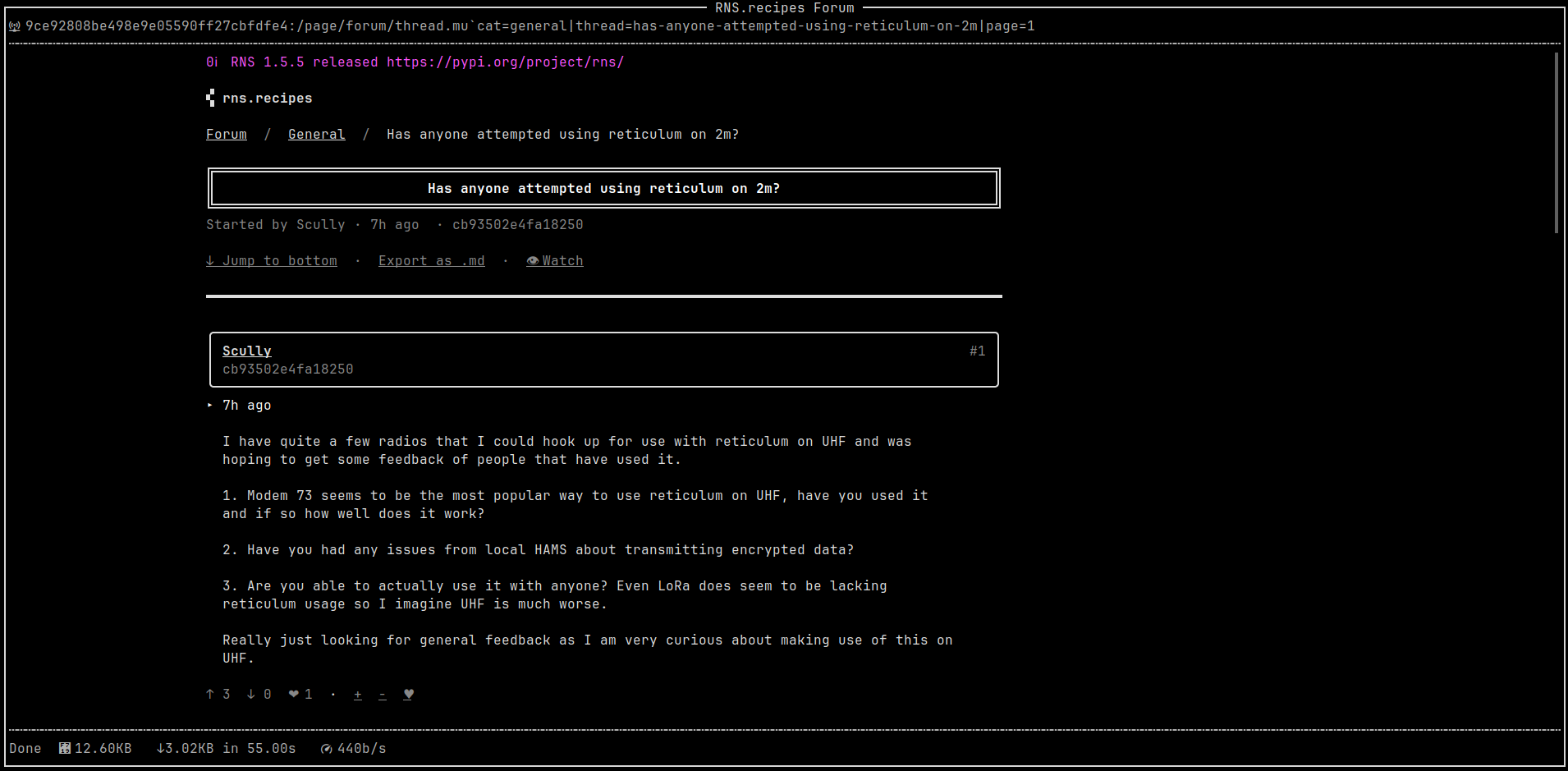Click the boxed thread title heading
The width and height of the screenshot is (1568, 771).
(x=604, y=189)
